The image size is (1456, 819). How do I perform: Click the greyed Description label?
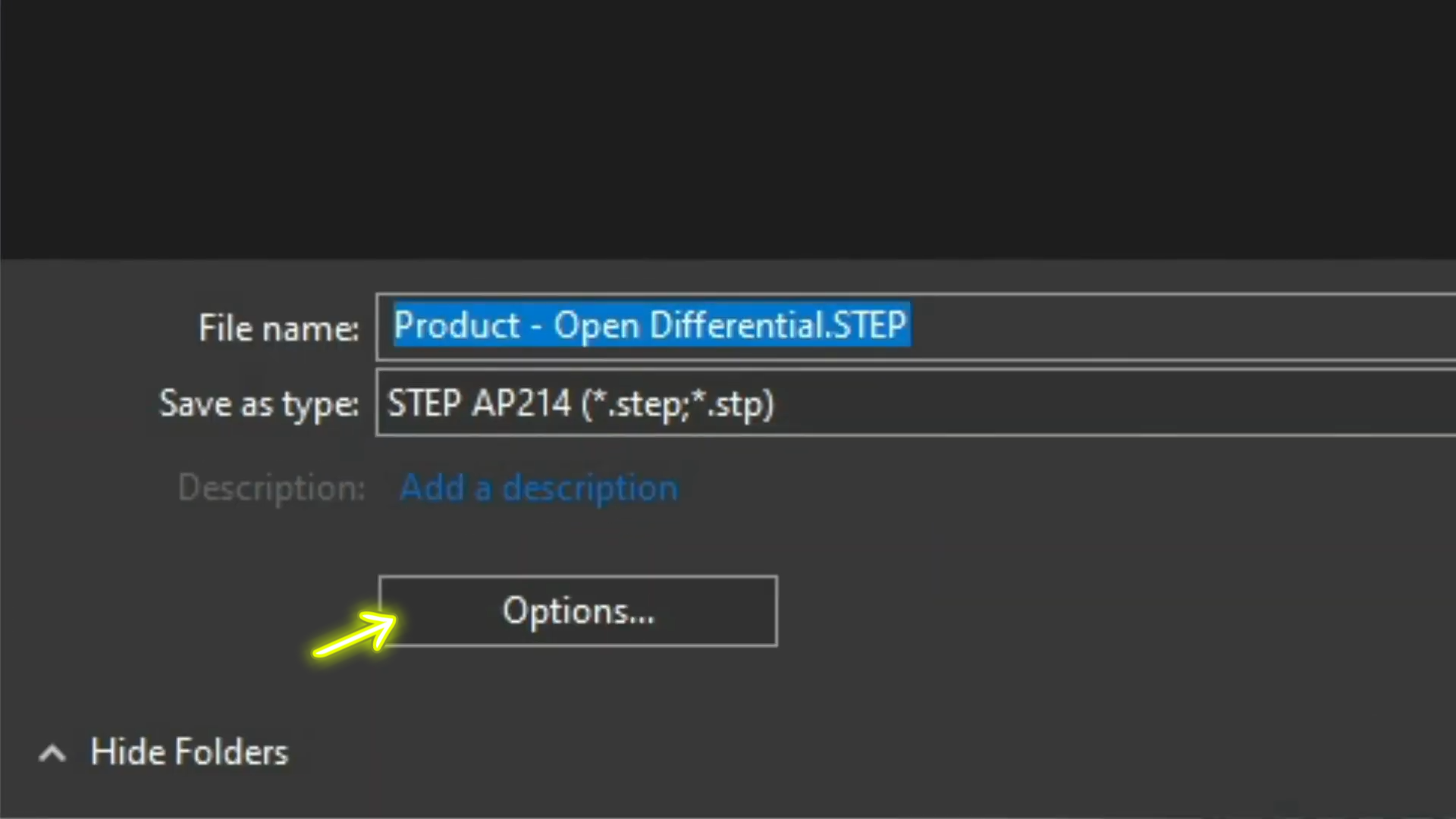pos(271,488)
